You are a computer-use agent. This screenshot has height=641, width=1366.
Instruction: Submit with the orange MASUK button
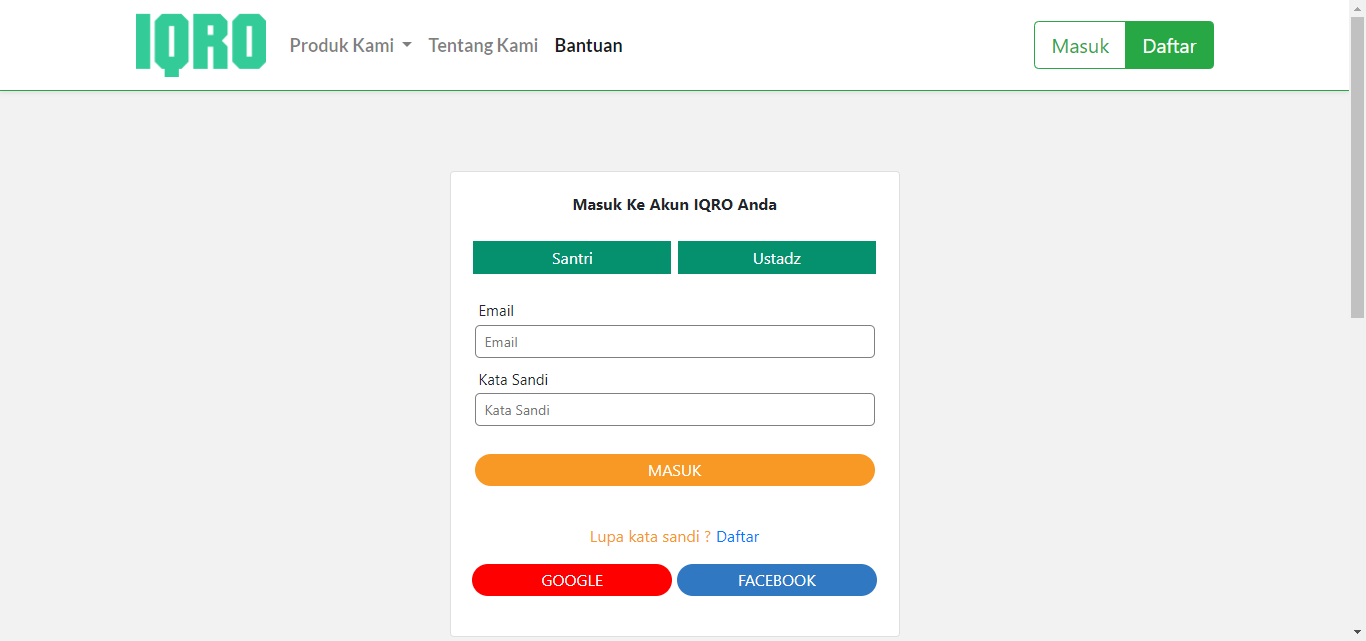pos(675,470)
